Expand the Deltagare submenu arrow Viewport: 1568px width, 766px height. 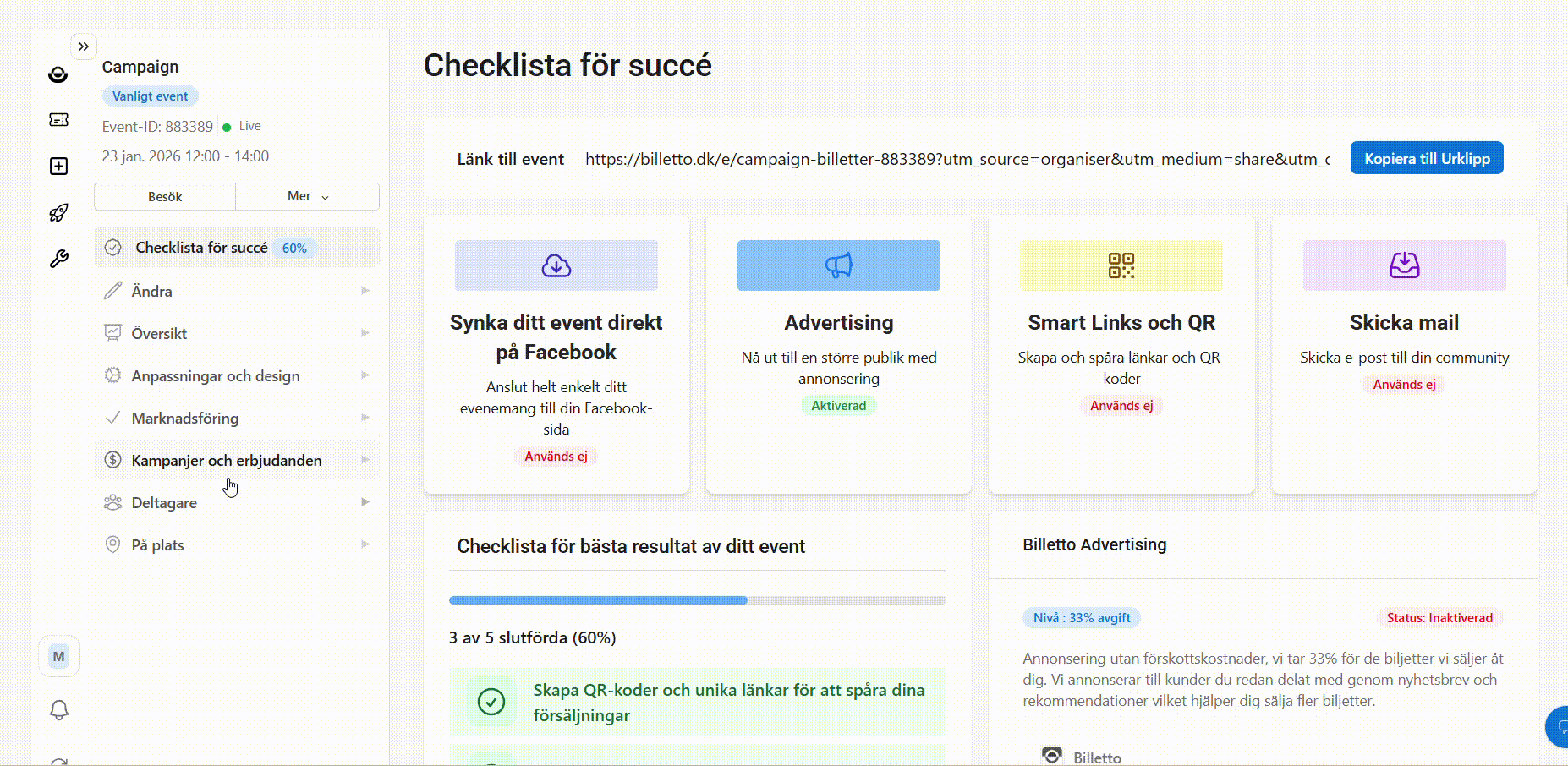365,502
